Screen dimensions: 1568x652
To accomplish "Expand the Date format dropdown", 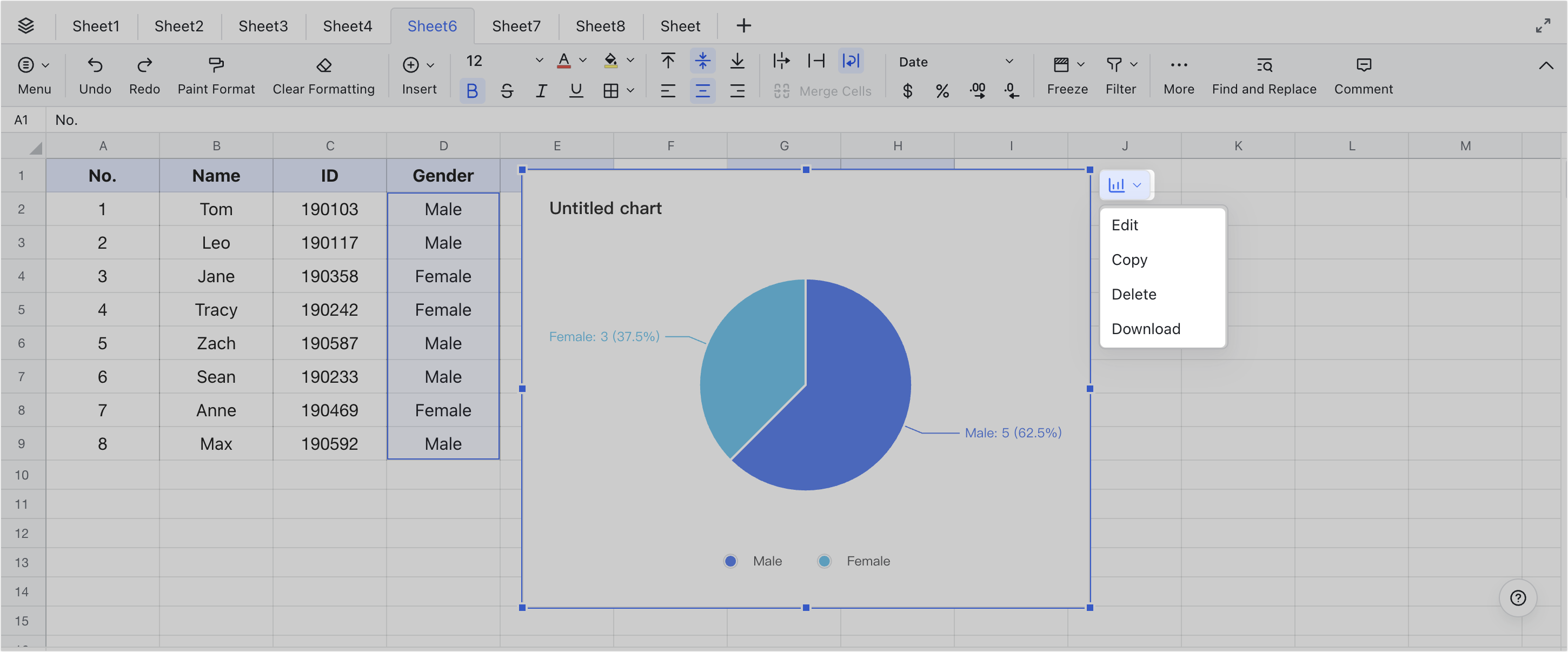I will pos(1009,61).
